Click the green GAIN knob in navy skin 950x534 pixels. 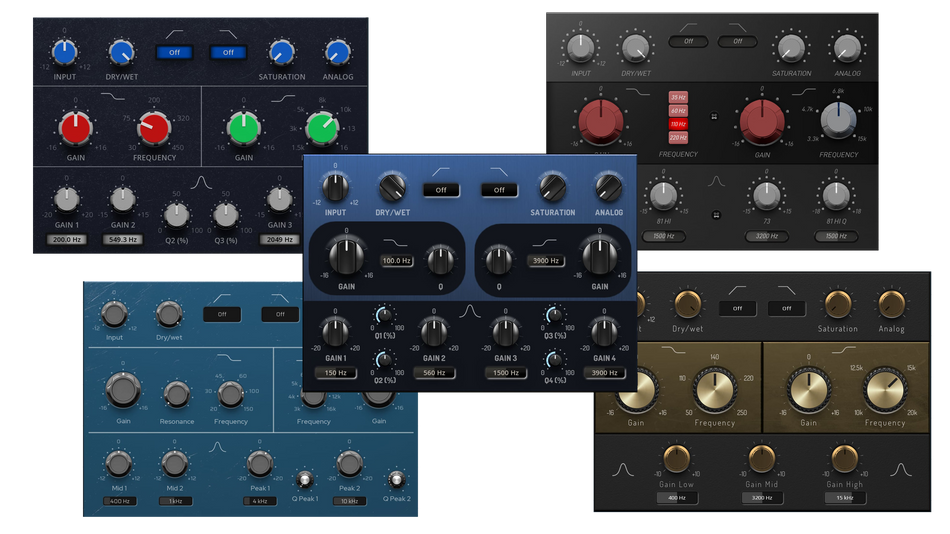(x=244, y=128)
